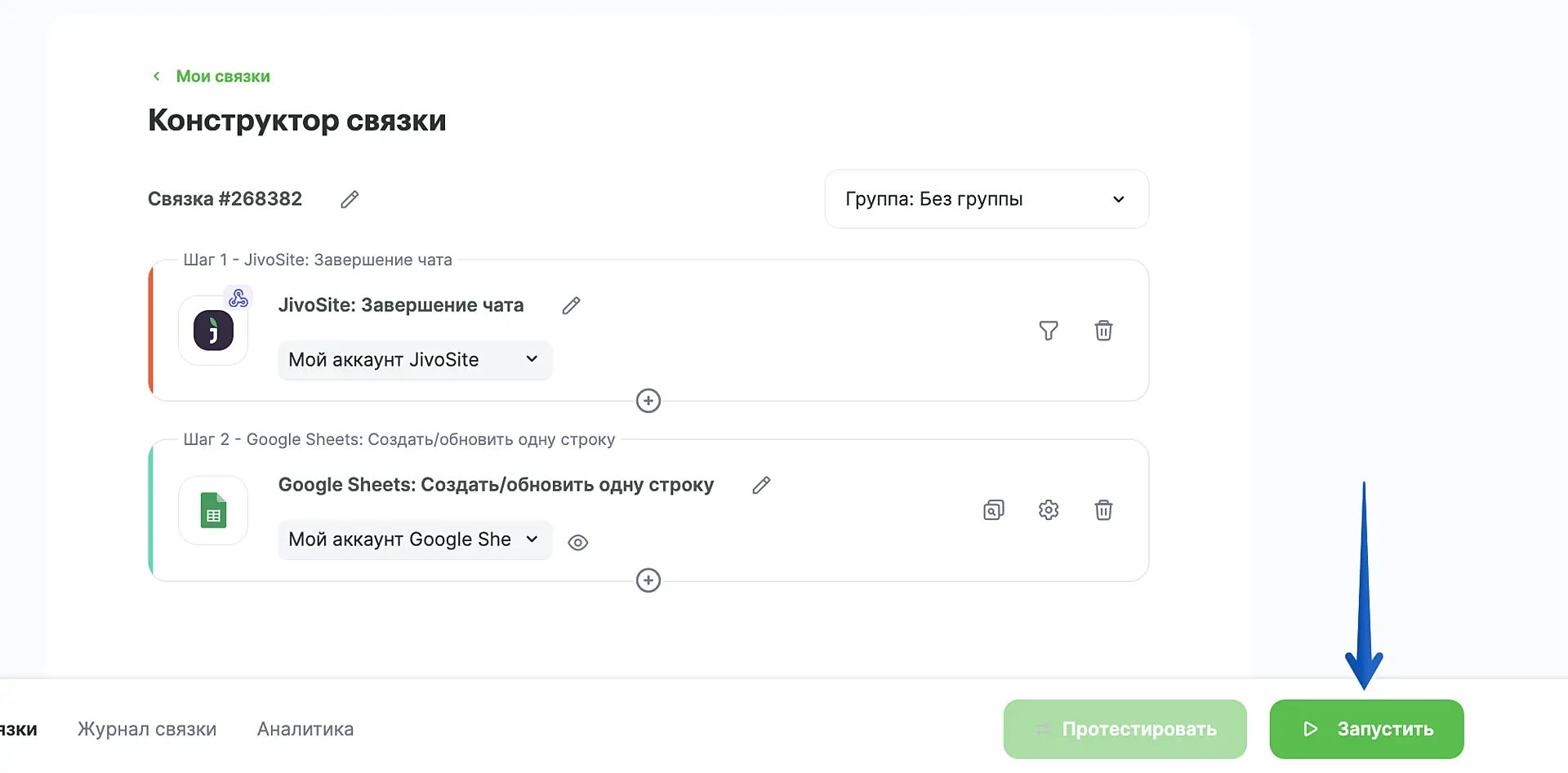Expand the Группа: Без группы dropdown

point(986,199)
